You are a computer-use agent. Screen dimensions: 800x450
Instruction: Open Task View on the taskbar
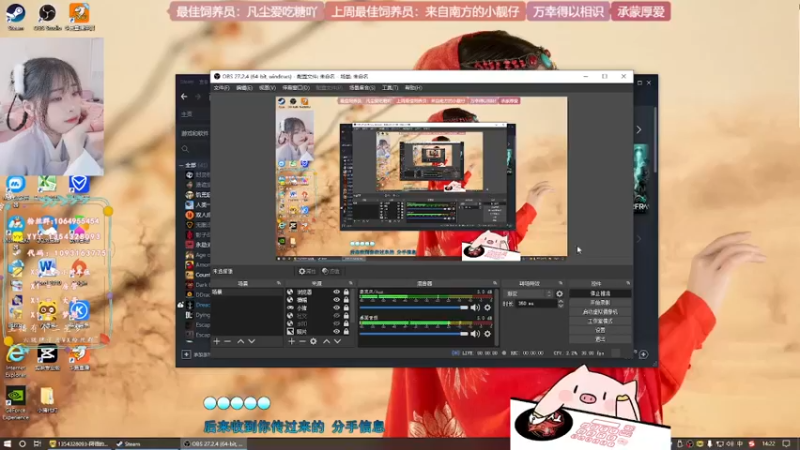coord(37,444)
